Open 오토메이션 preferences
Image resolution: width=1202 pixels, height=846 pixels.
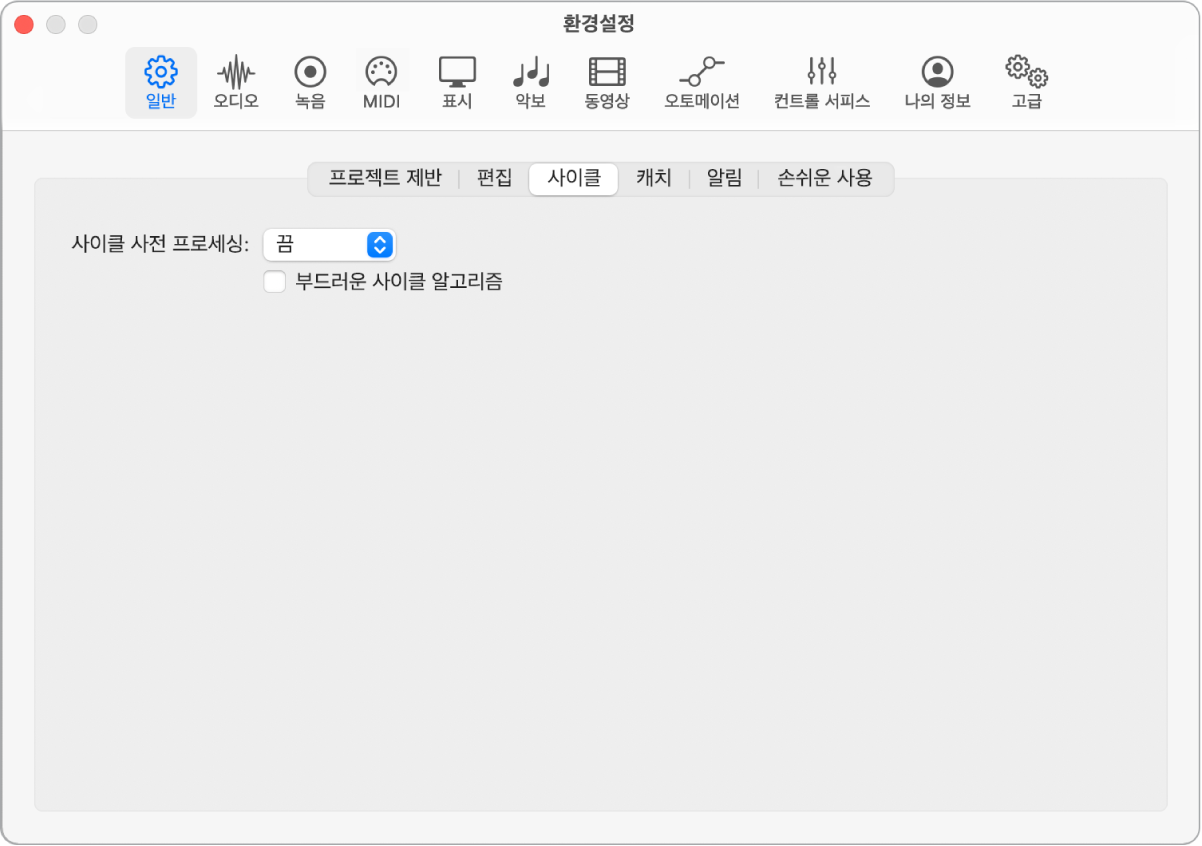click(x=702, y=80)
